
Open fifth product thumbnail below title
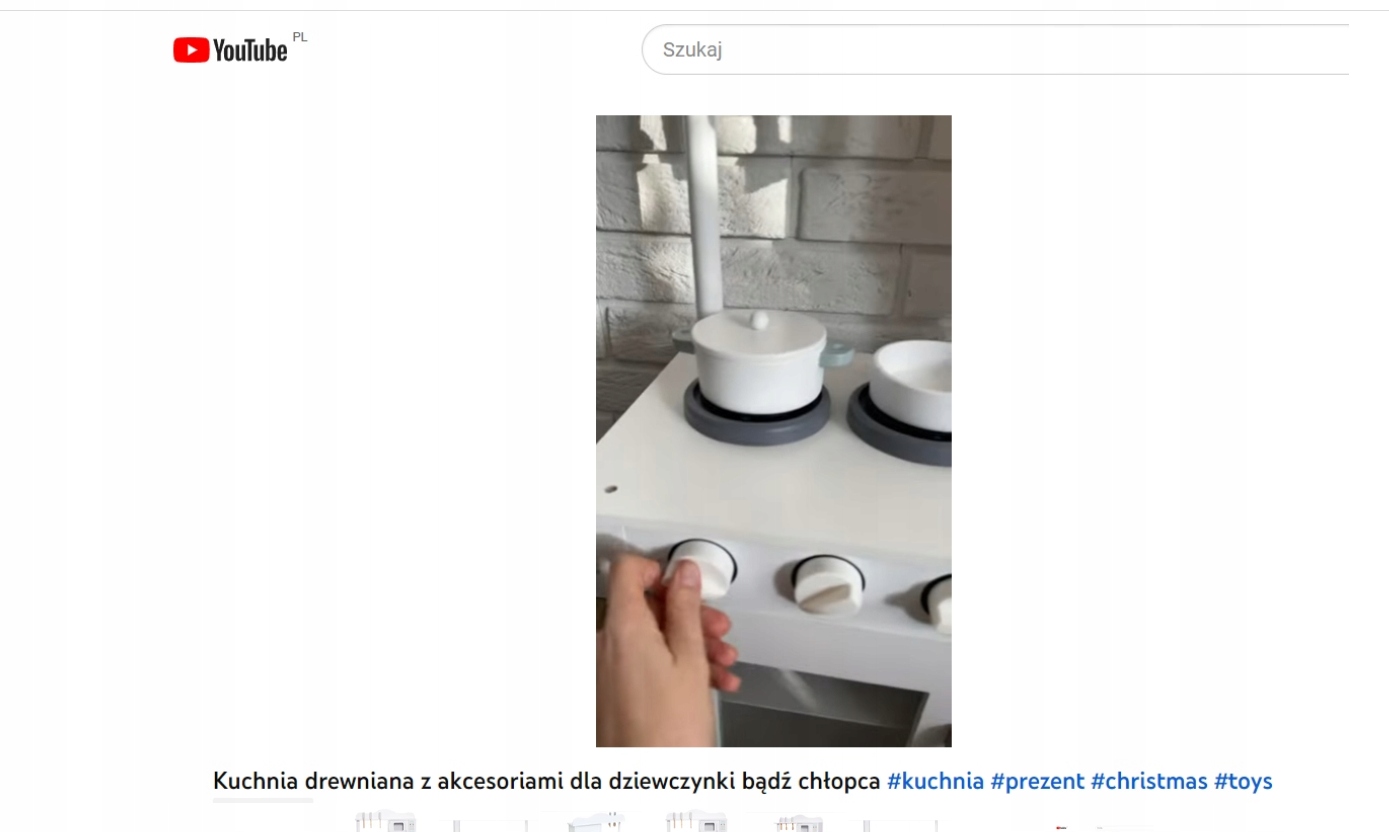tap(802, 823)
